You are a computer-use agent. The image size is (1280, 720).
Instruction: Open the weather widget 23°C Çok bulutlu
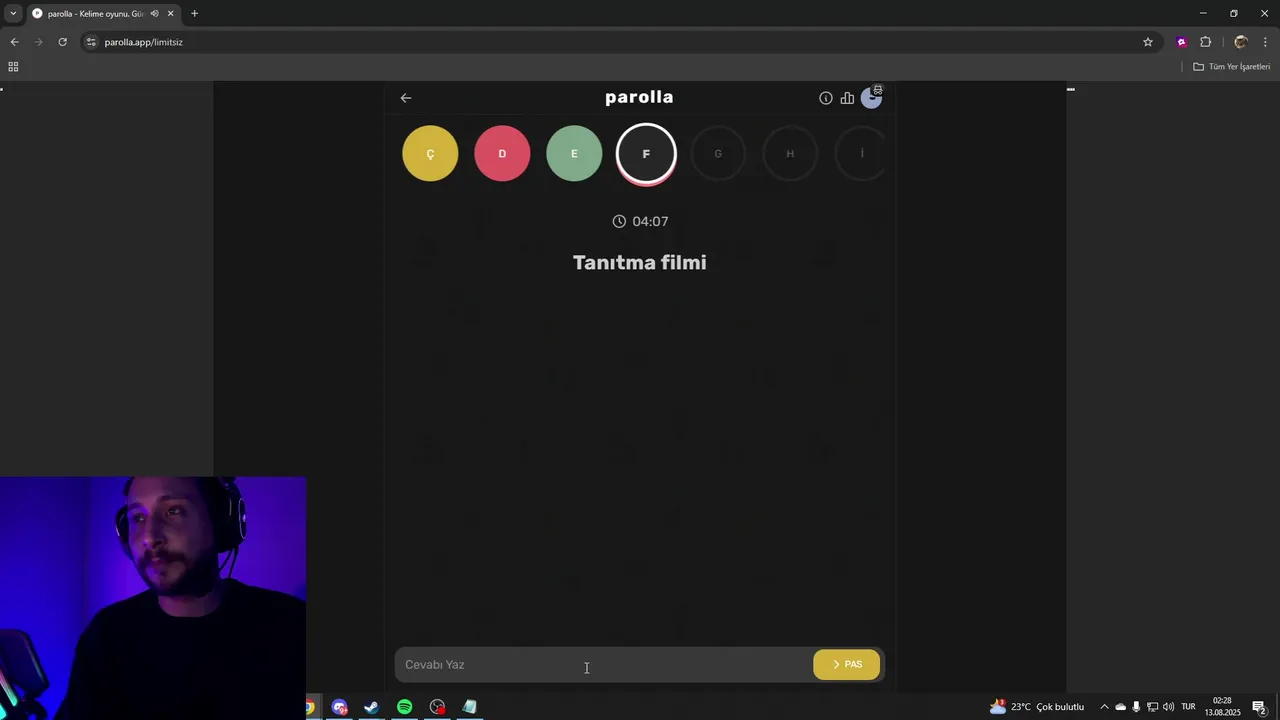point(1037,707)
